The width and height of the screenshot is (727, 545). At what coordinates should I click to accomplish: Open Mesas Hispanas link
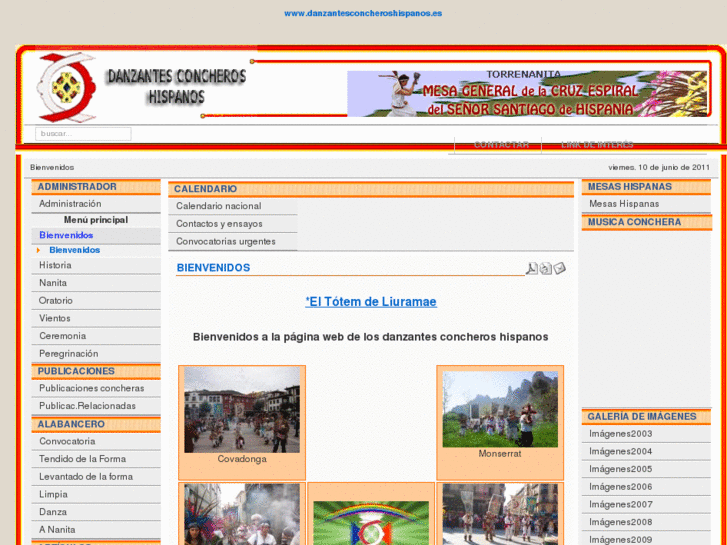[x=646, y=204]
